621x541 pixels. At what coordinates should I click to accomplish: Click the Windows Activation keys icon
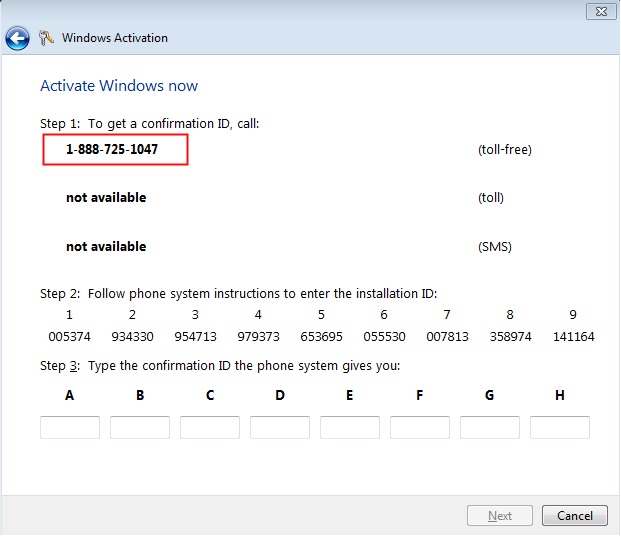coord(46,38)
